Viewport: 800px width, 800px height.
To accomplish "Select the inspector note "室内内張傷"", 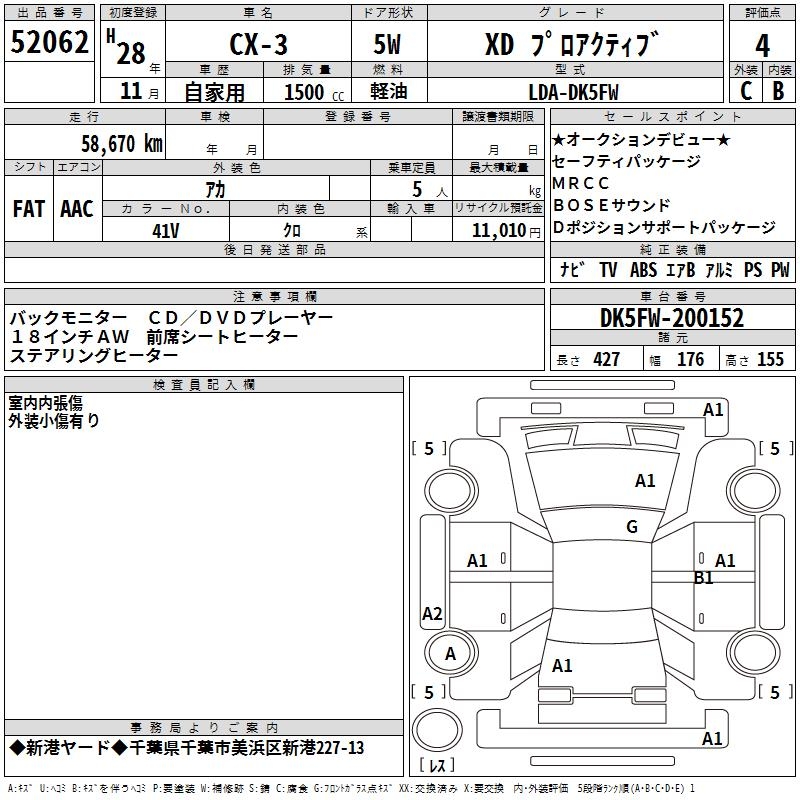I will (45, 403).
